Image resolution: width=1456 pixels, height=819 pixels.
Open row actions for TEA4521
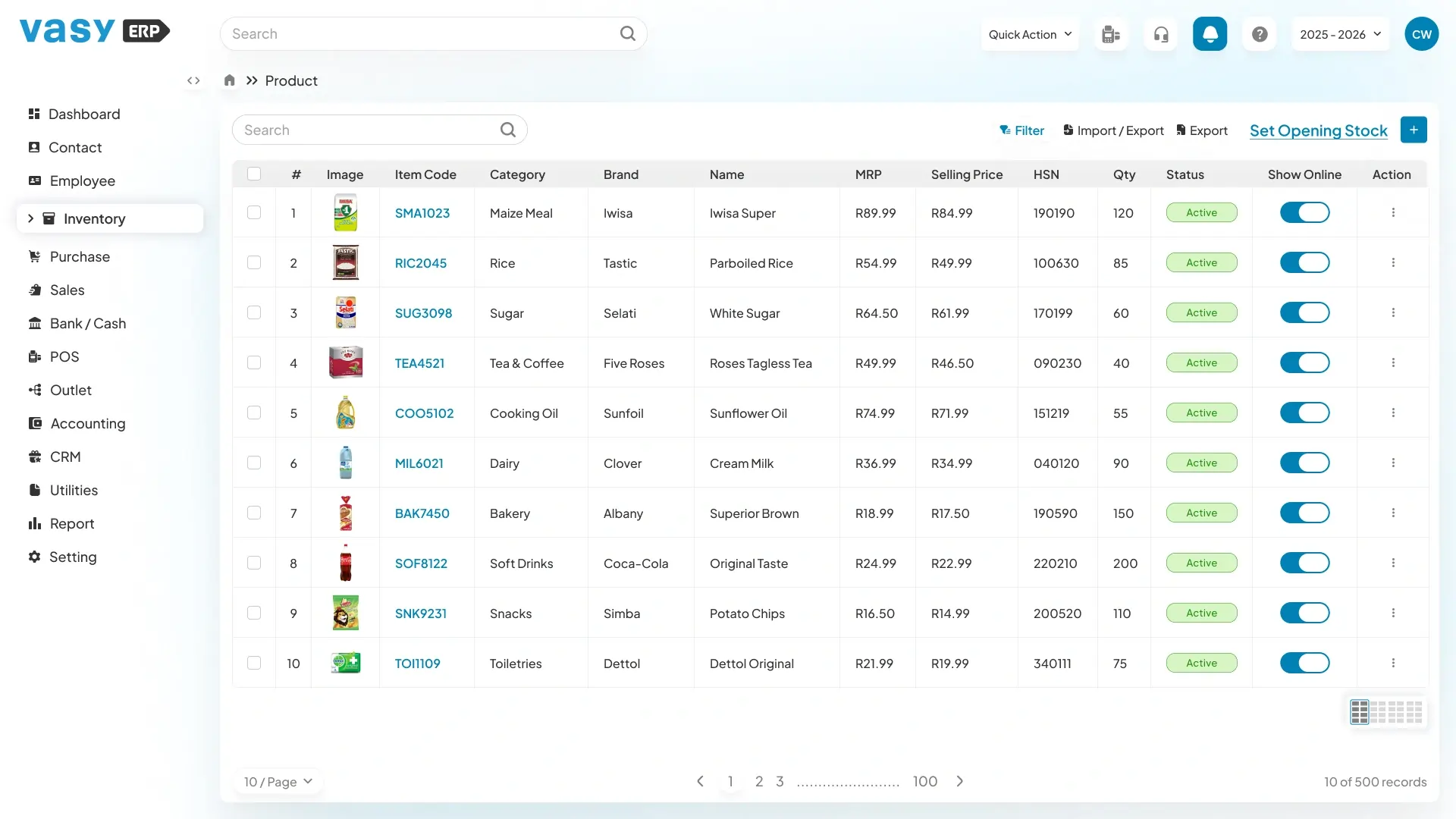[1393, 362]
